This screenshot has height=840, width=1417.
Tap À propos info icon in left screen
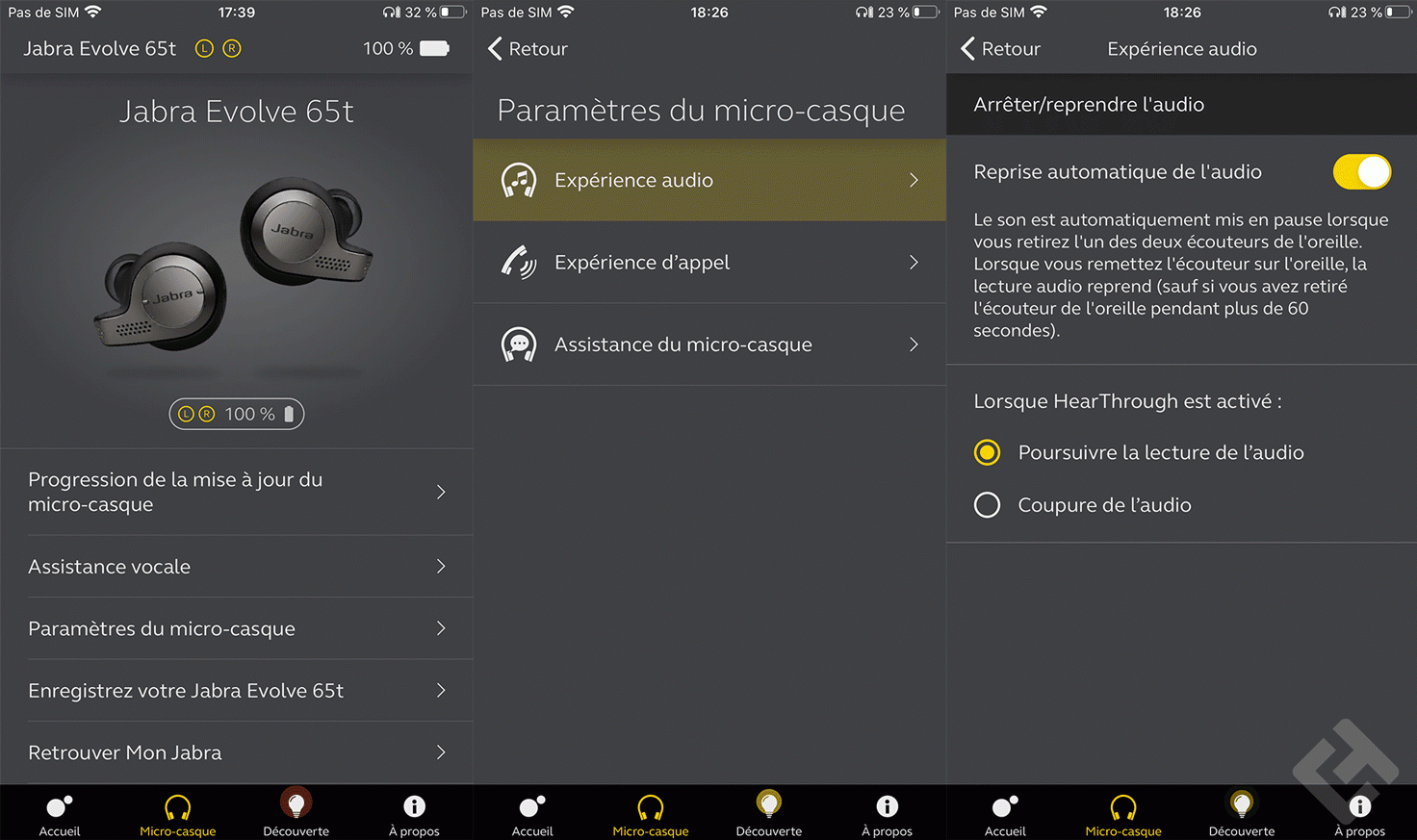414,806
